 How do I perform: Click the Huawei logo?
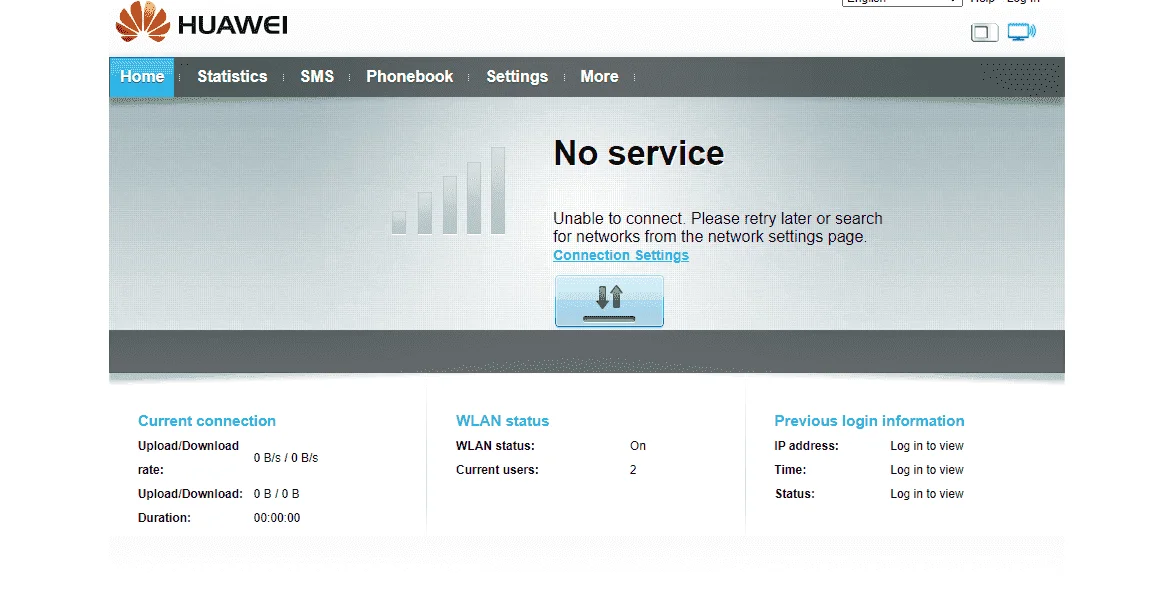point(201,22)
